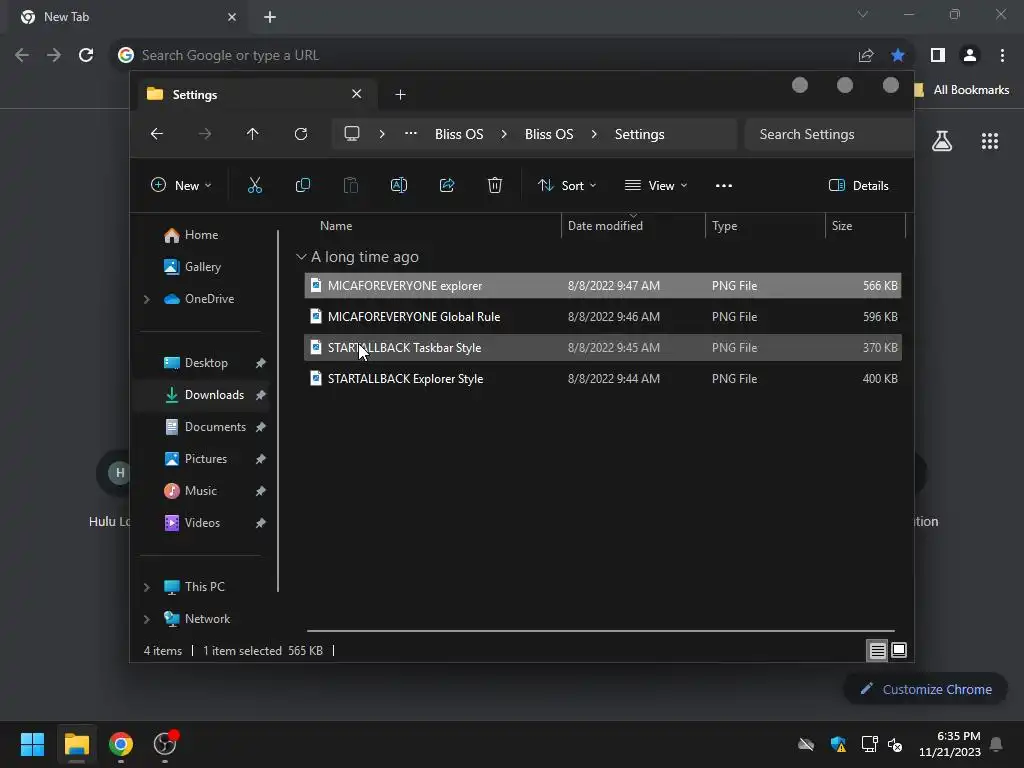
Task: Click Chrome's bookmark star icon
Action: coord(898,55)
